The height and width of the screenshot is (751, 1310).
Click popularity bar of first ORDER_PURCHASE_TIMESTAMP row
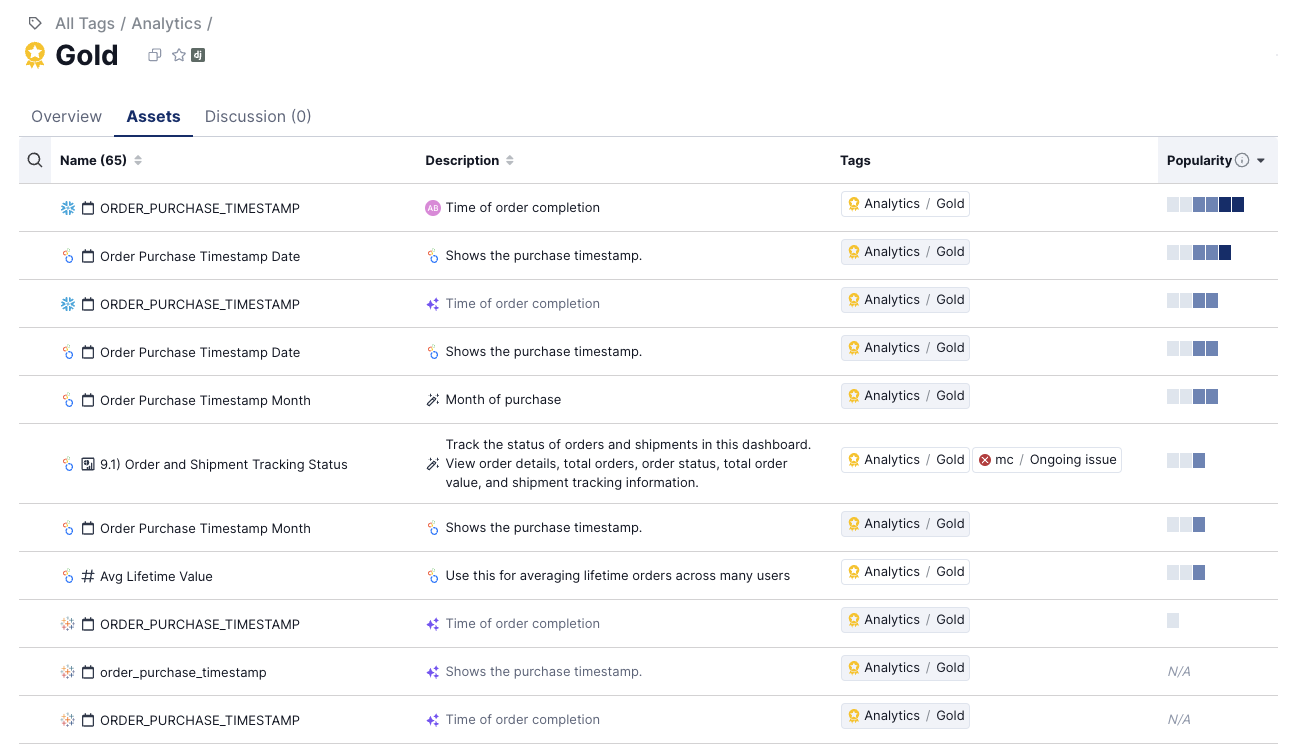[x=1205, y=204]
